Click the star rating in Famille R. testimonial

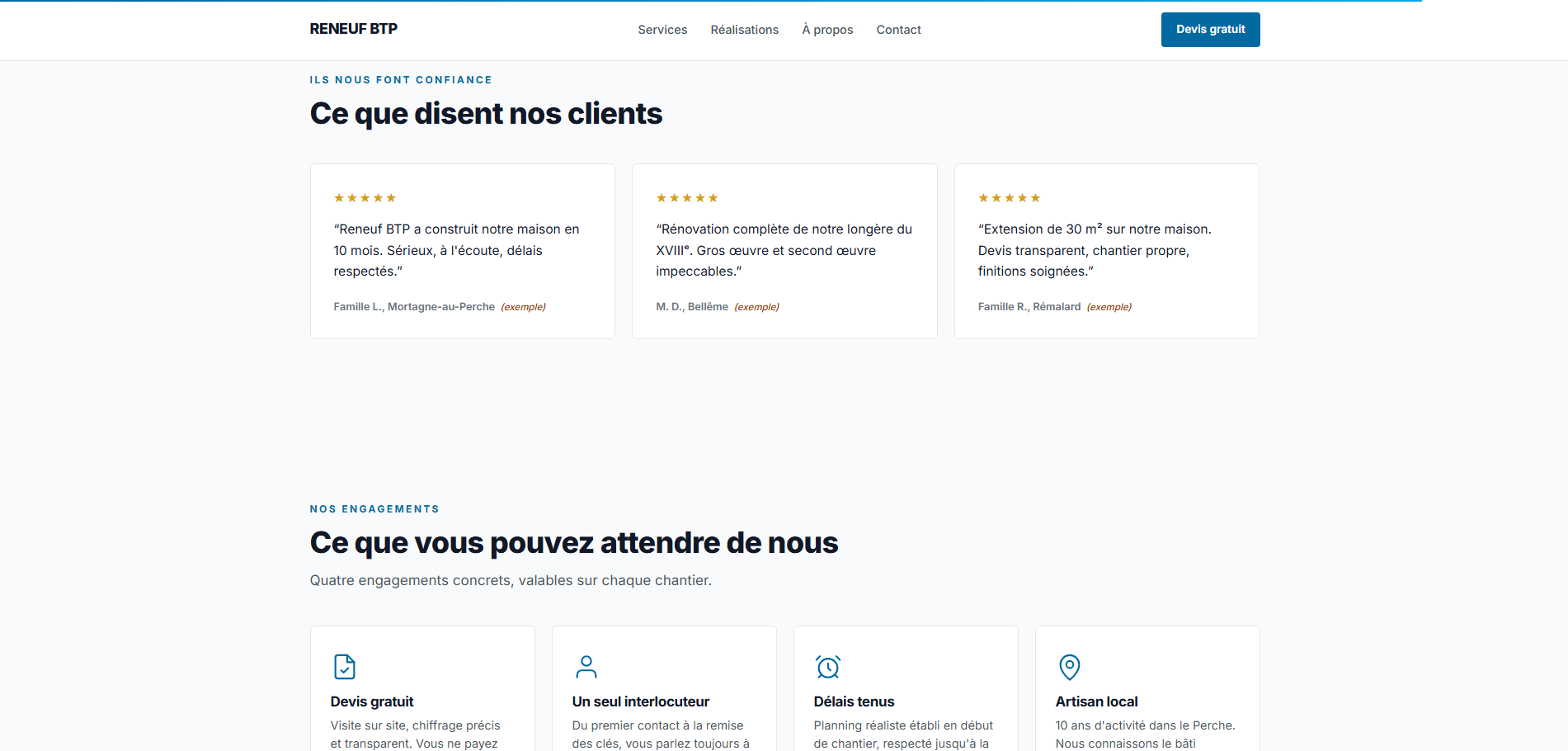pos(1010,198)
